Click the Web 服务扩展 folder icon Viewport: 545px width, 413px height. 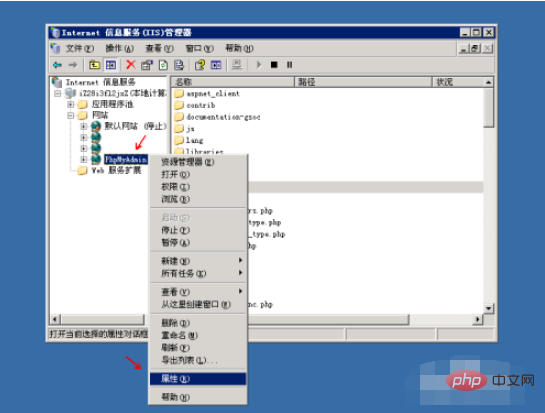pos(82,170)
